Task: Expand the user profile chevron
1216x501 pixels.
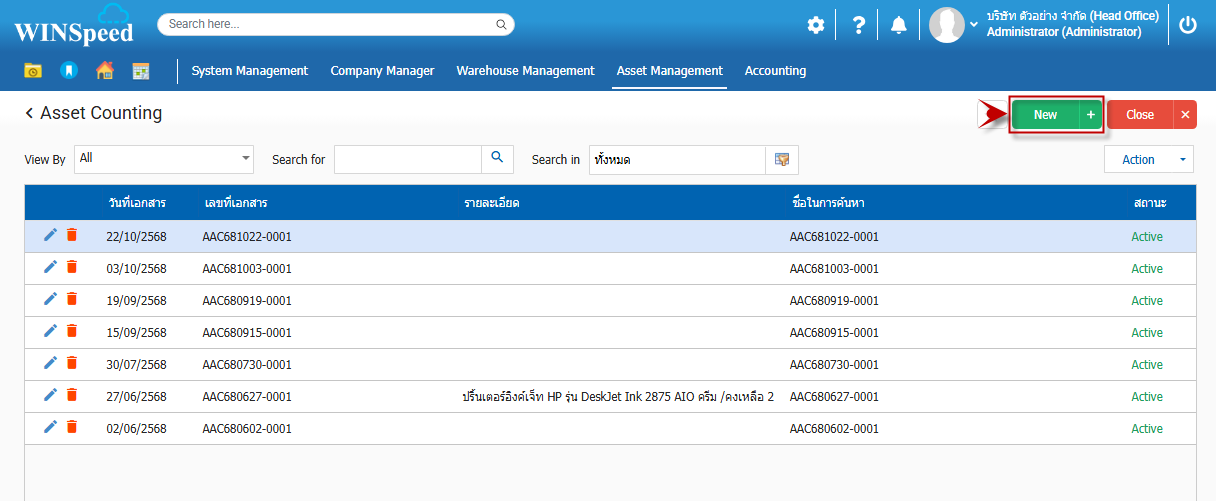Action: (x=974, y=25)
